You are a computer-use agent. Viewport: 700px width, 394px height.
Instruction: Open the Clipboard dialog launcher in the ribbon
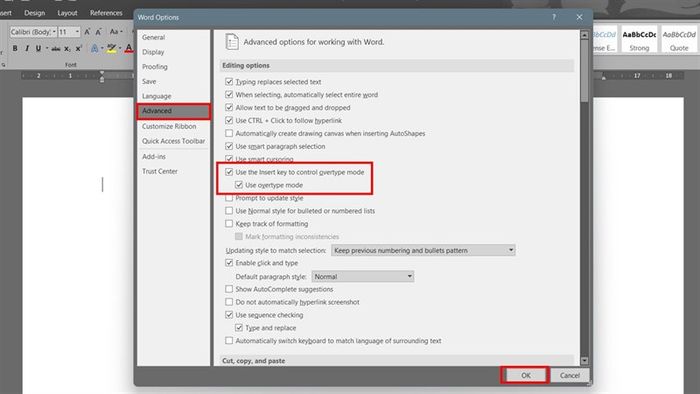click(x=4, y=65)
